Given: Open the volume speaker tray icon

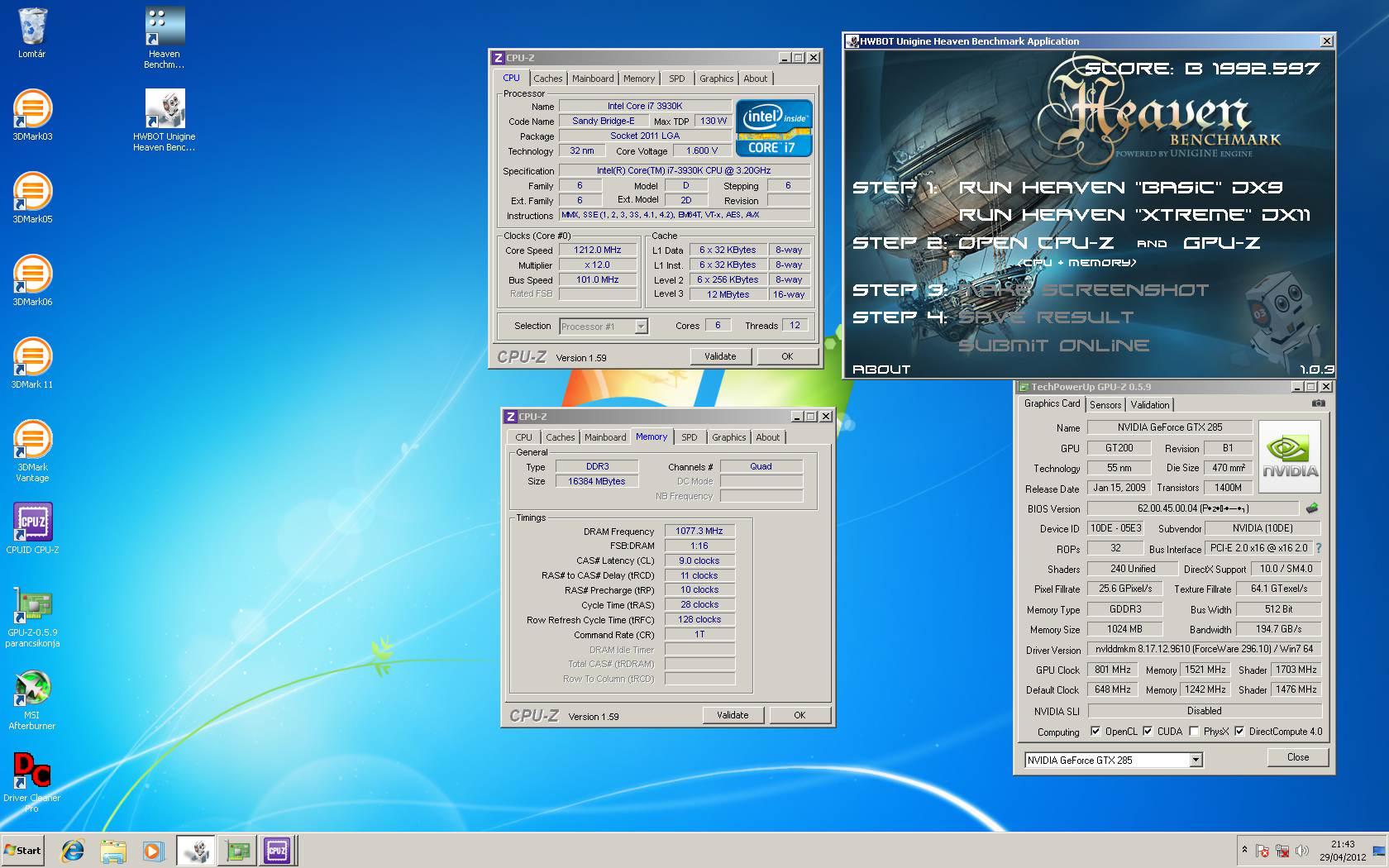Looking at the screenshot, I should coord(1302,851).
